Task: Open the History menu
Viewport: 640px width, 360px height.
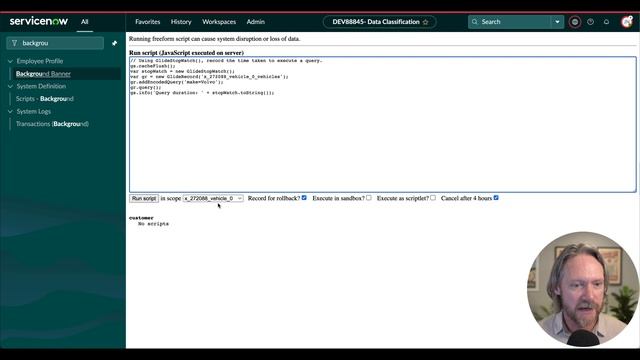Action: pyautogui.click(x=181, y=22)
